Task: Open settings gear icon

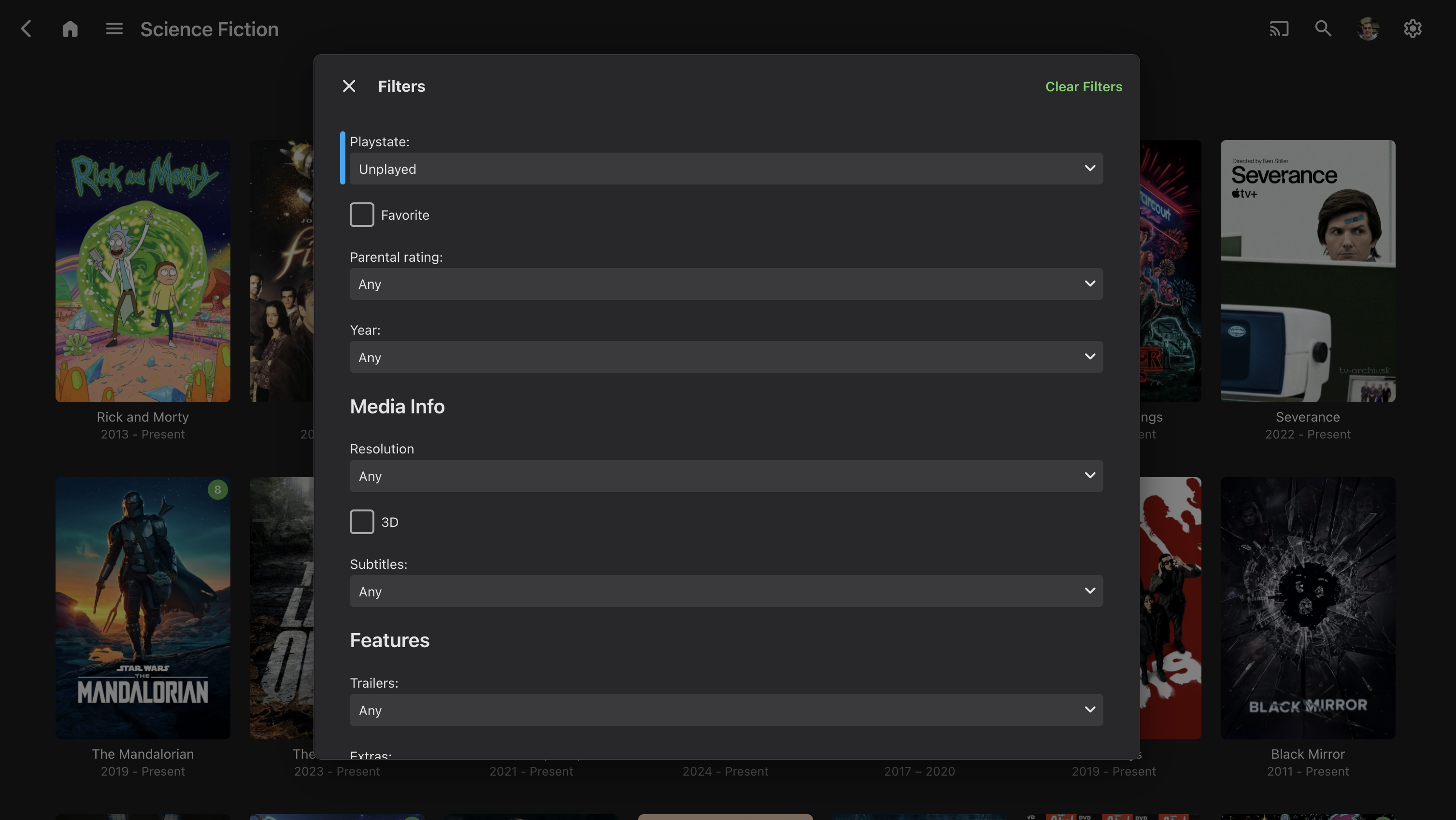Action: click(1412, 29)
